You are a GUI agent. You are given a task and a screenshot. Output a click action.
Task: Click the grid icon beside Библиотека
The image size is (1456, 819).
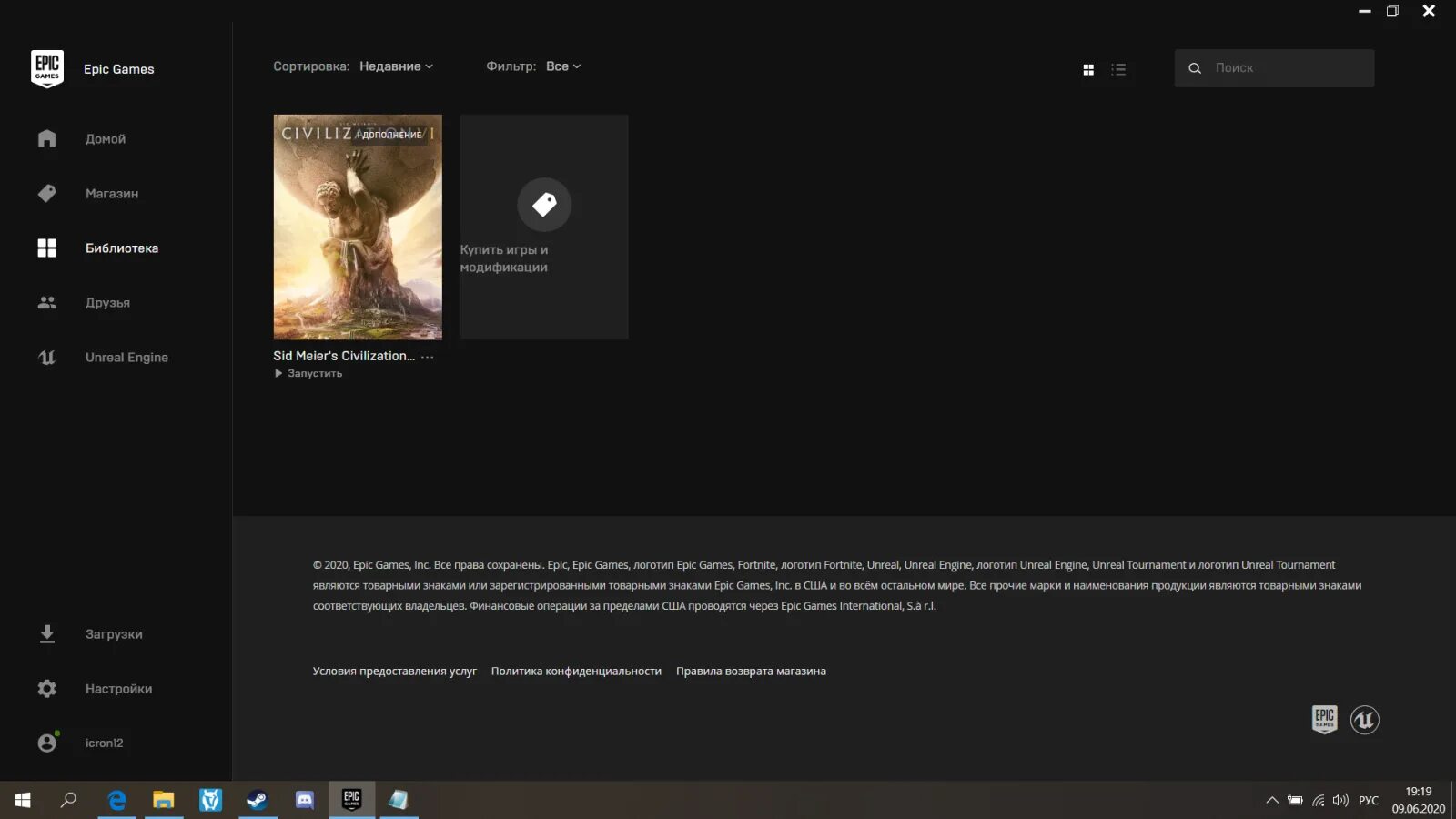(47, 248)
